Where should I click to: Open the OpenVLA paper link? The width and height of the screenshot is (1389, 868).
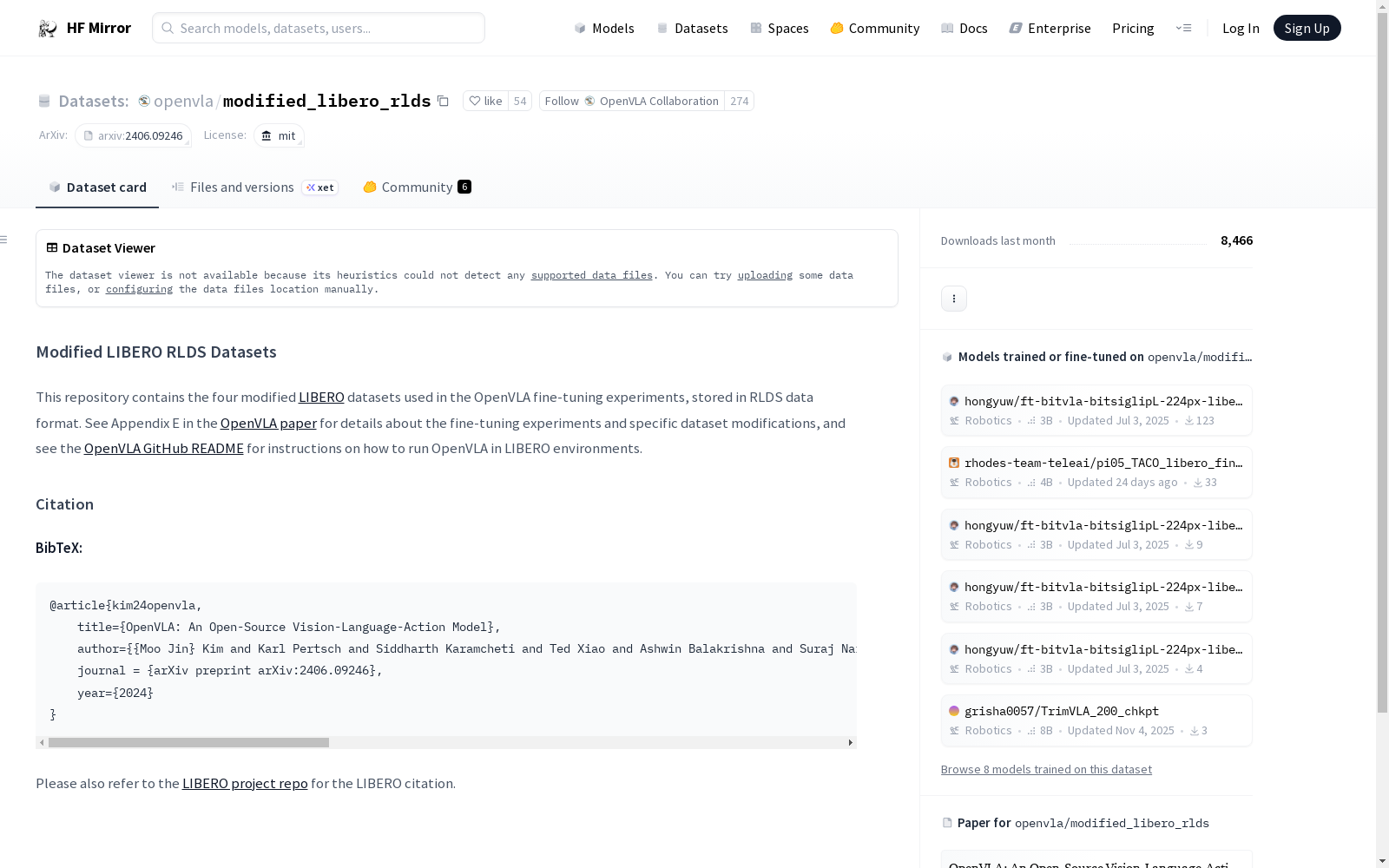[x=268, y=423]
